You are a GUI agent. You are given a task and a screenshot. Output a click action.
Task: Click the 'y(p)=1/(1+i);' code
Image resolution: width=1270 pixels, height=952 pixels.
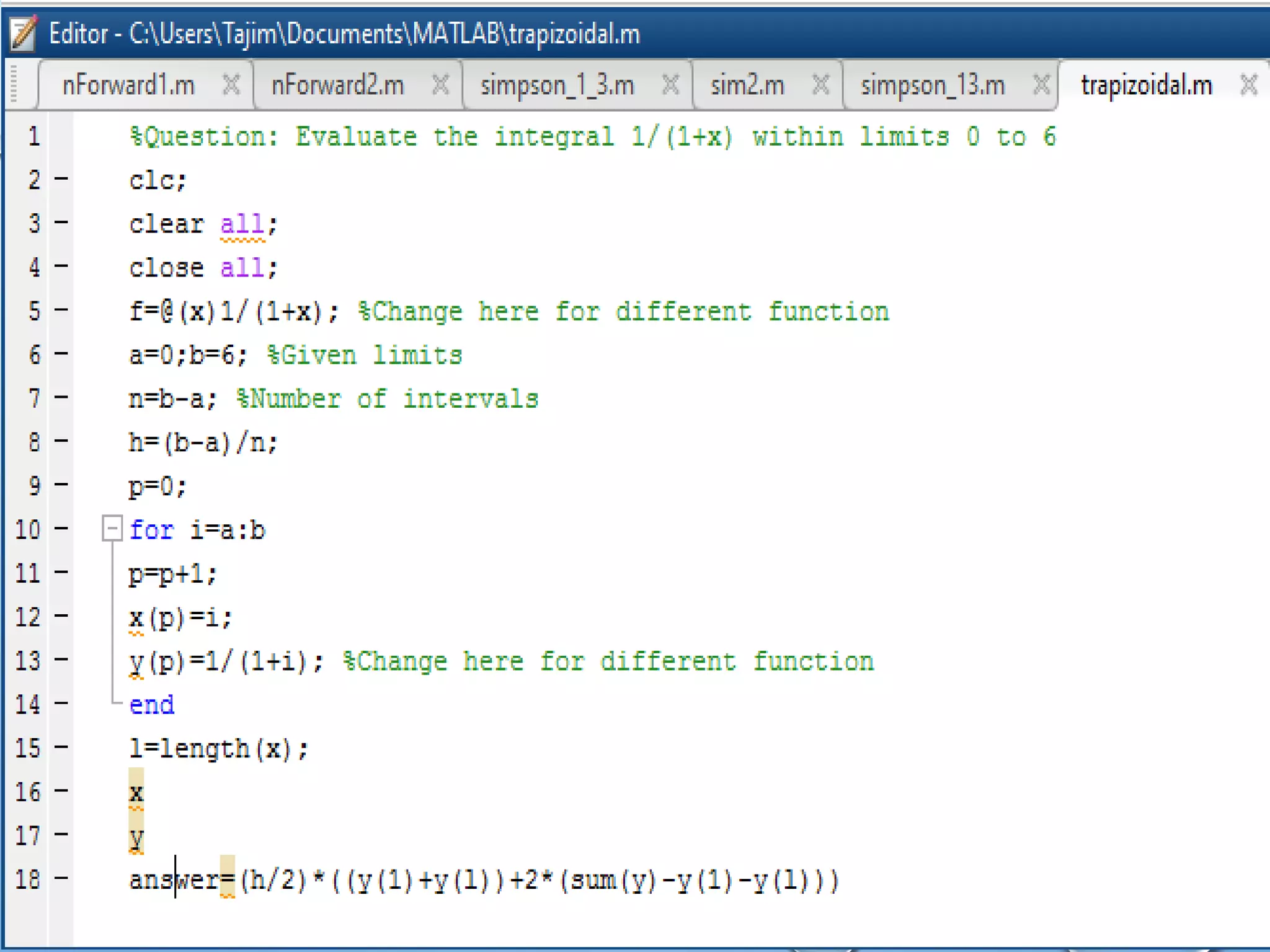[x=226, y=662]
